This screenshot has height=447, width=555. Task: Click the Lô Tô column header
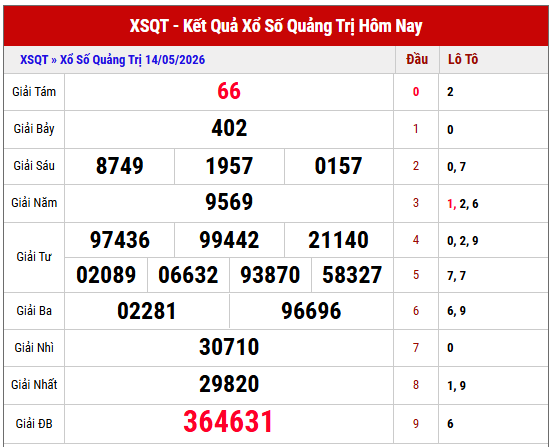(463, 59)
